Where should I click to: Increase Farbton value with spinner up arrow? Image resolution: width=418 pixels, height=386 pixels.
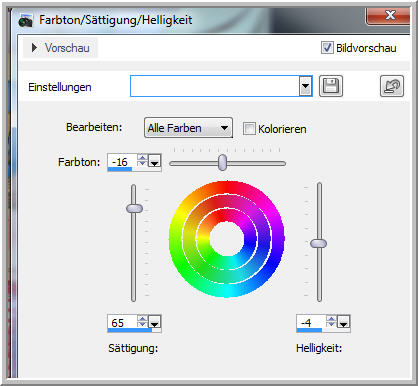pyautogui.click(x=142, y=157)
